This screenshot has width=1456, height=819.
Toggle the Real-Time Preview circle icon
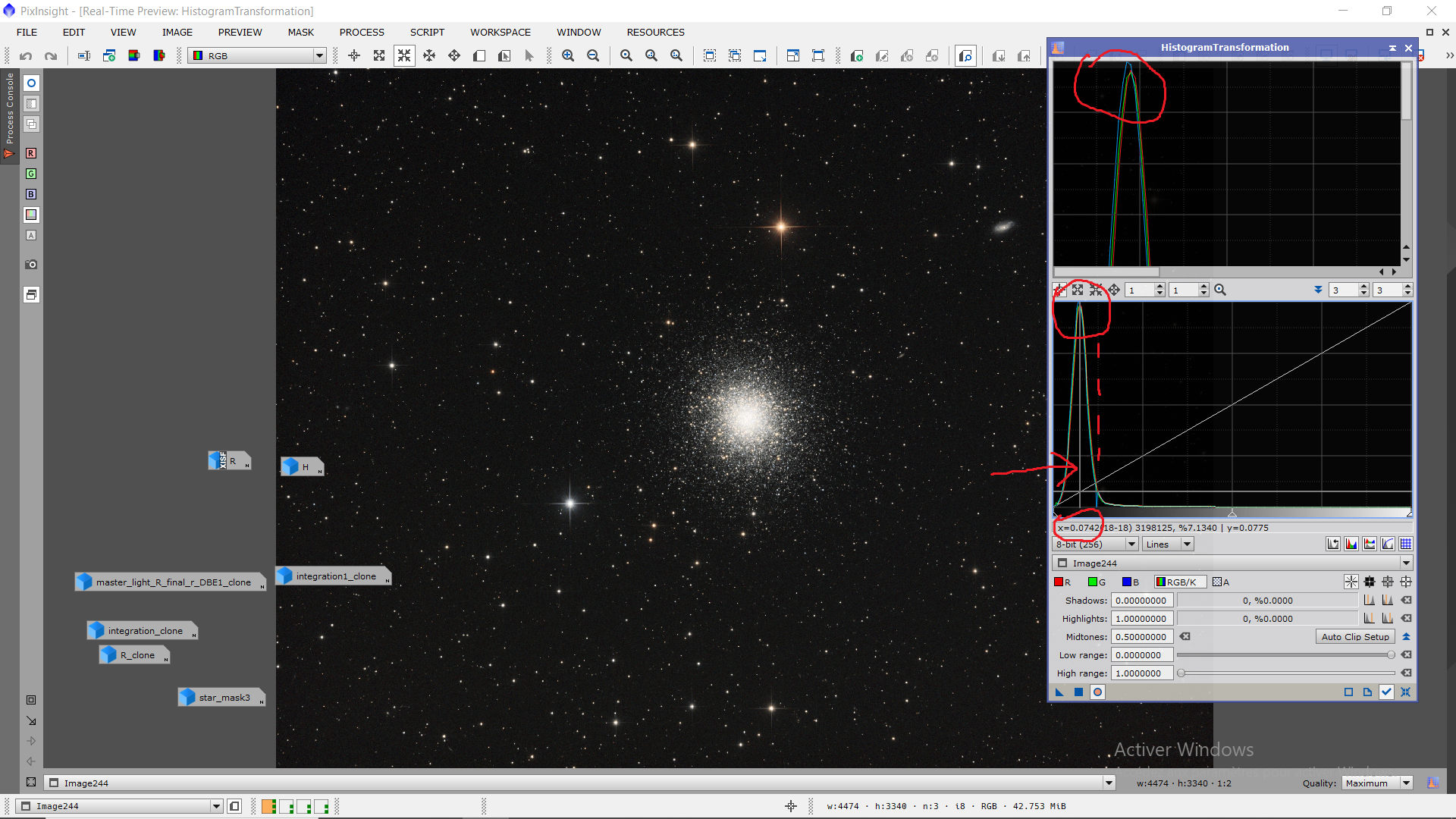(1097, 692)
